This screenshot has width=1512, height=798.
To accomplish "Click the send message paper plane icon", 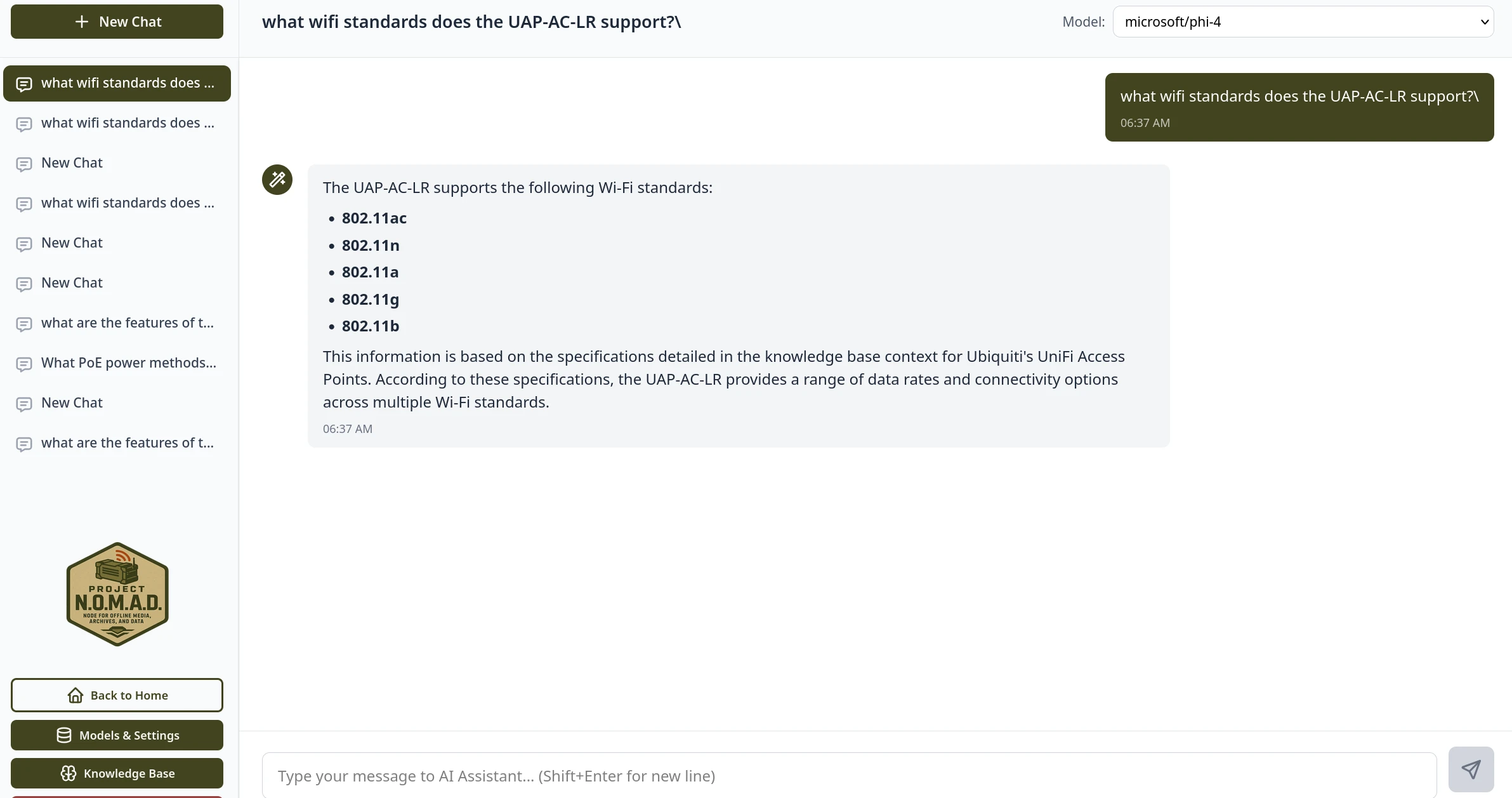I will [x=1471, y=769].
